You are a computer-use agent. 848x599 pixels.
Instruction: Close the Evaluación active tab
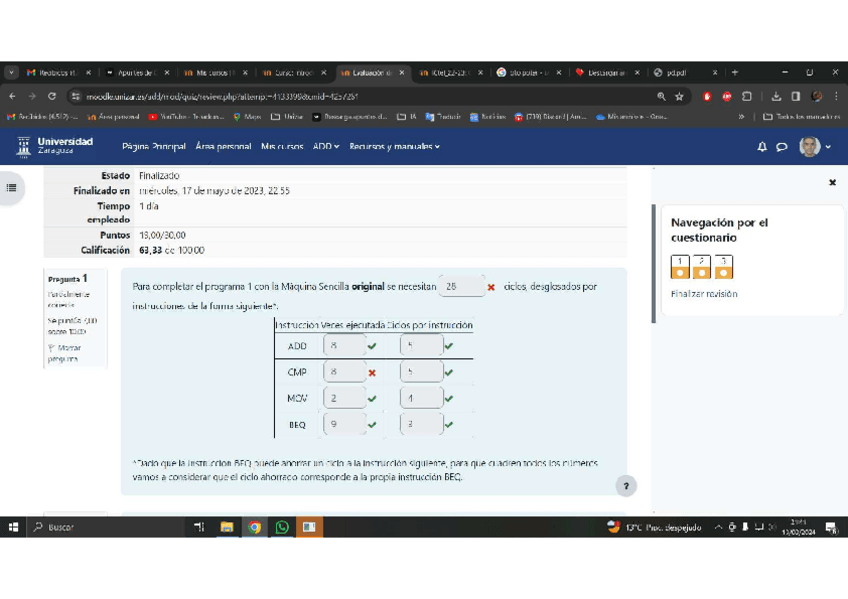tap(401, 72)
